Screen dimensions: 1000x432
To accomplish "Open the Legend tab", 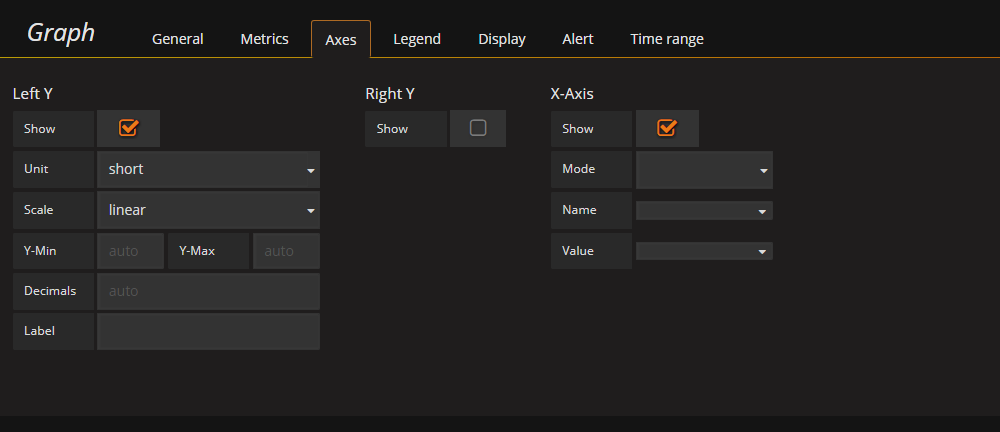I will [416, 39].
